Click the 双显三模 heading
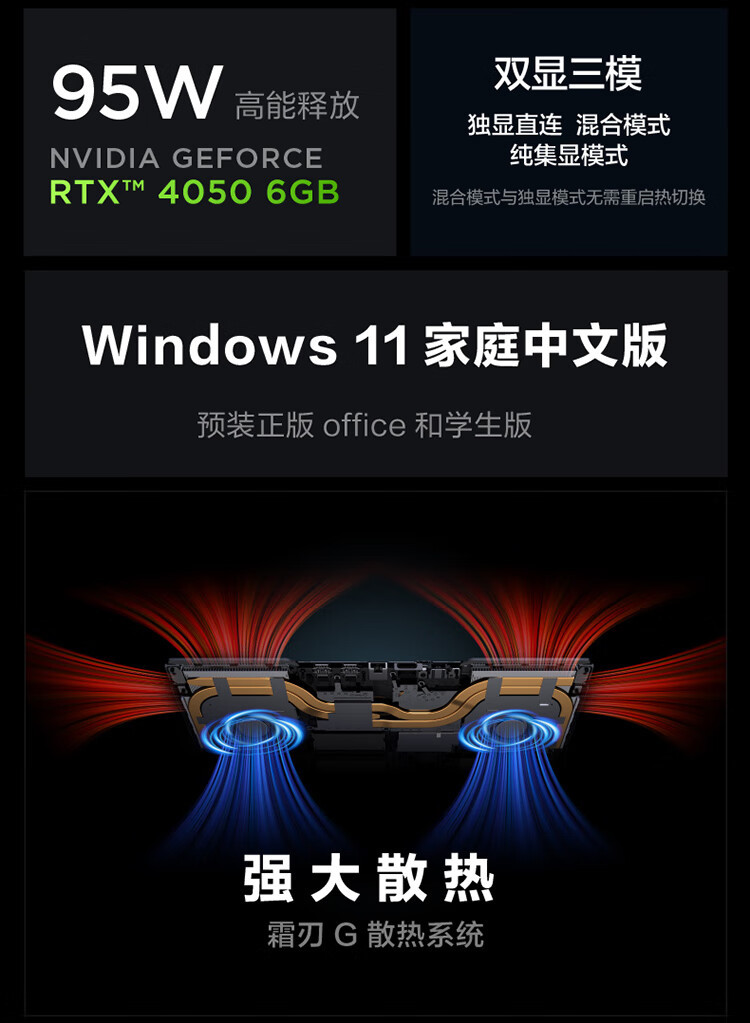750x1023 pixels. click(568, 74)
